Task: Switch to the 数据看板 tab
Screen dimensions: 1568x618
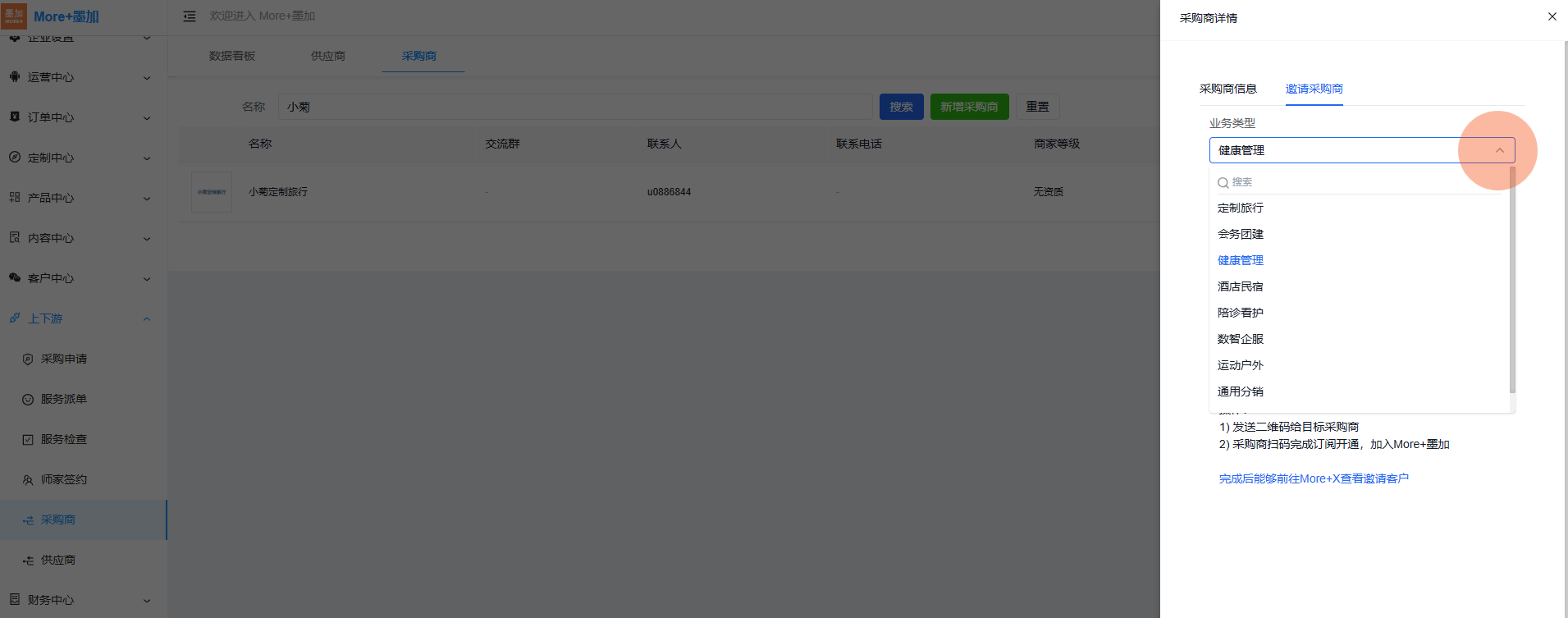Action: click(x=232, y=56)
